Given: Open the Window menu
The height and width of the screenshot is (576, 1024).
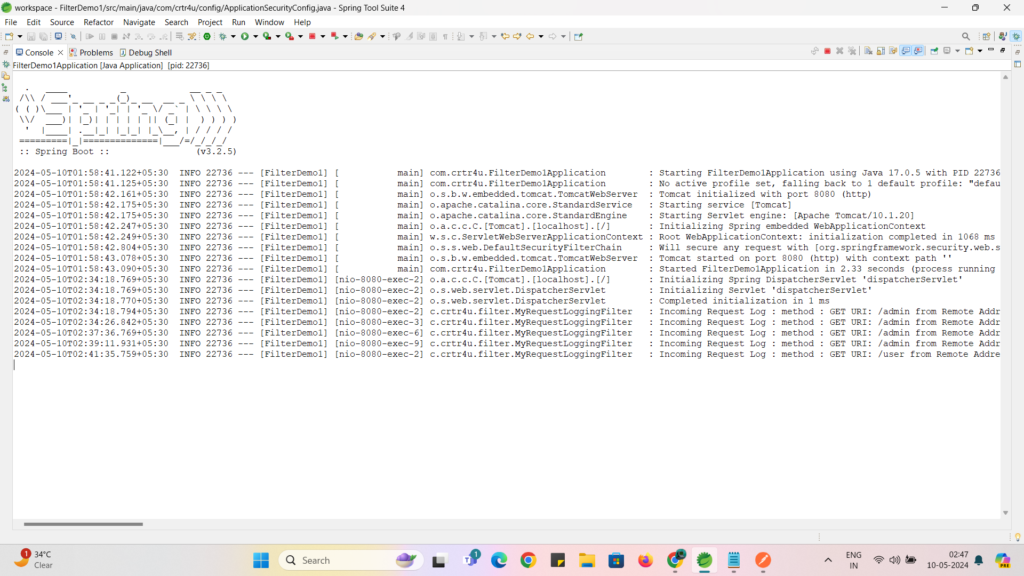Looking at the screenshot, I should tap(269, 22).
